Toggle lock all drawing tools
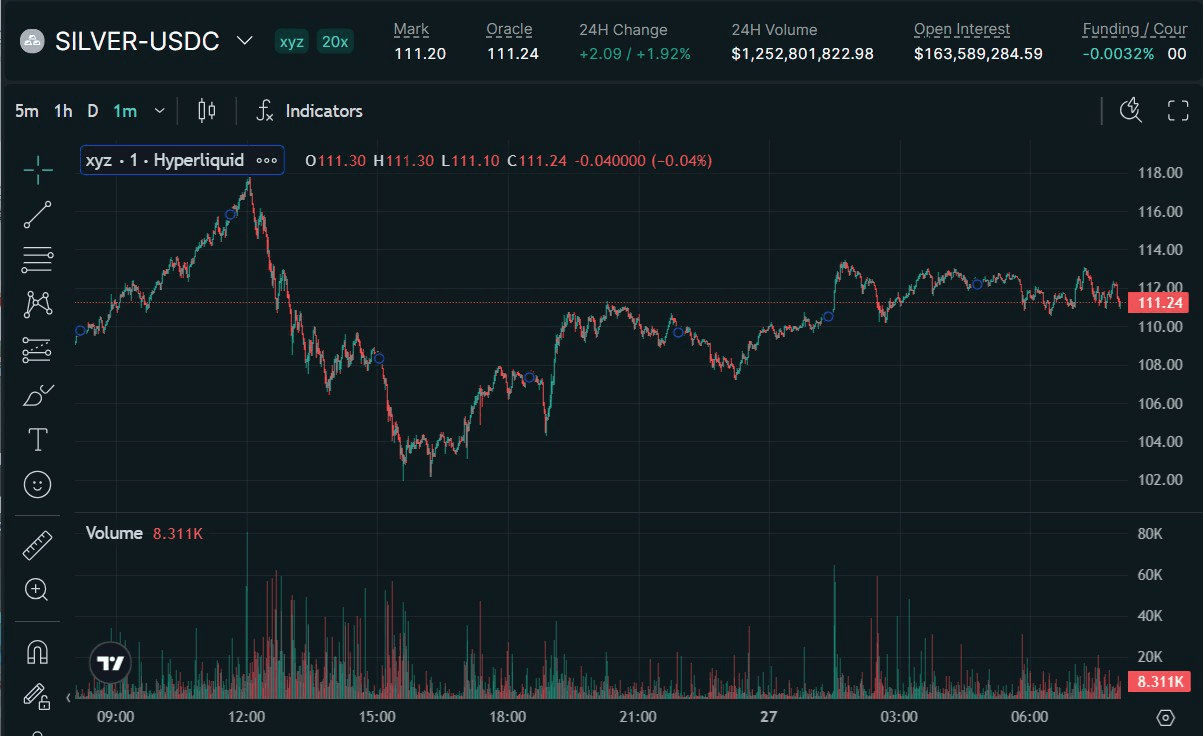1203x736 pixels. point(37,696)
